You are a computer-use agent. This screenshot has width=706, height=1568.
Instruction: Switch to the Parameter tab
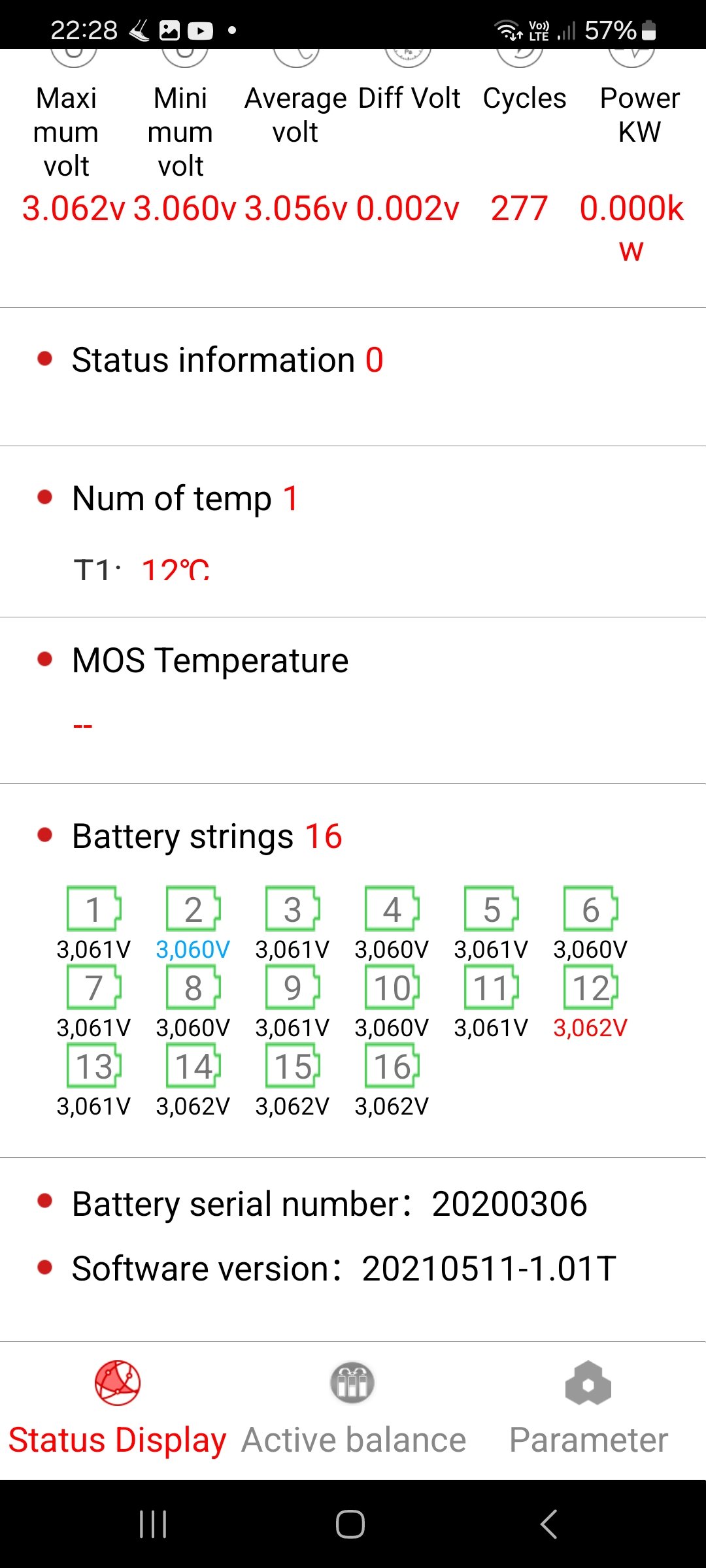tap(588, 1411)
